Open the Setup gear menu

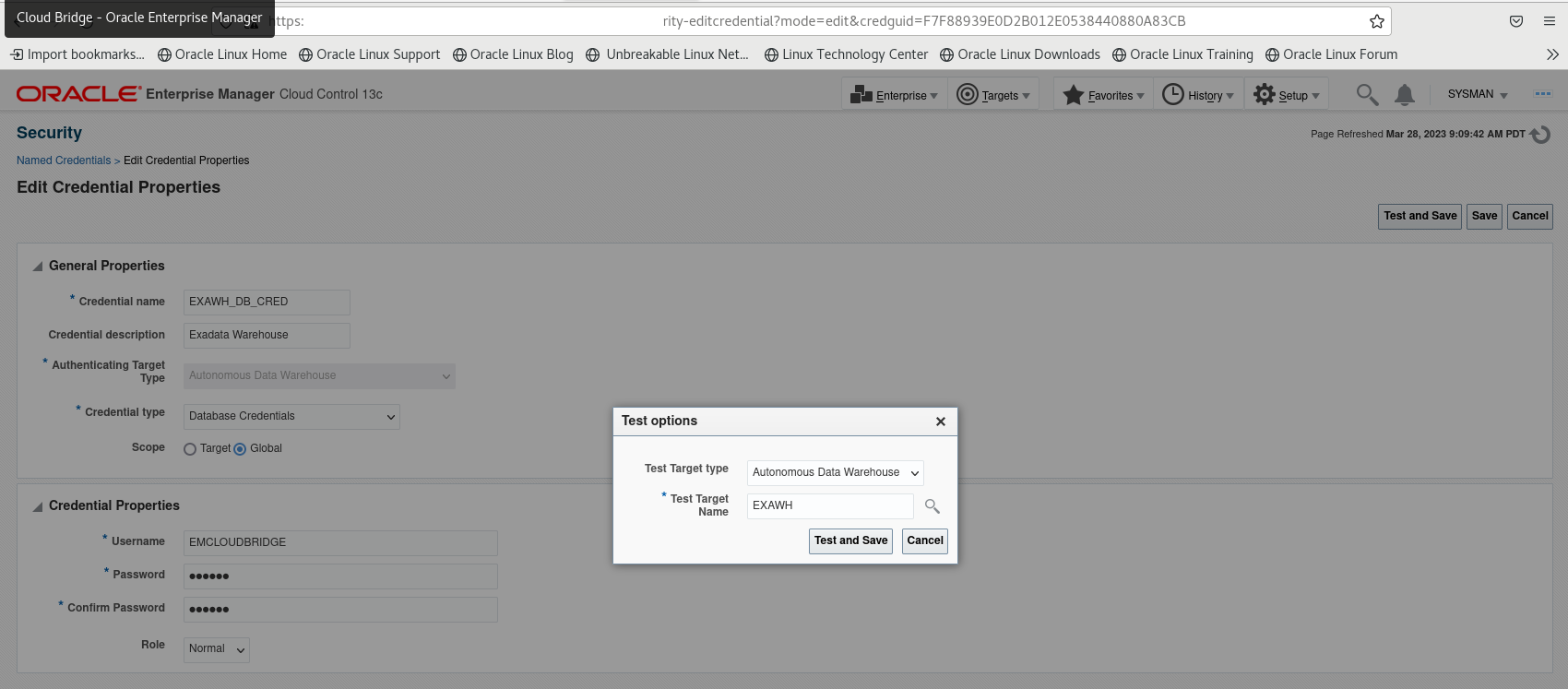1287,95
